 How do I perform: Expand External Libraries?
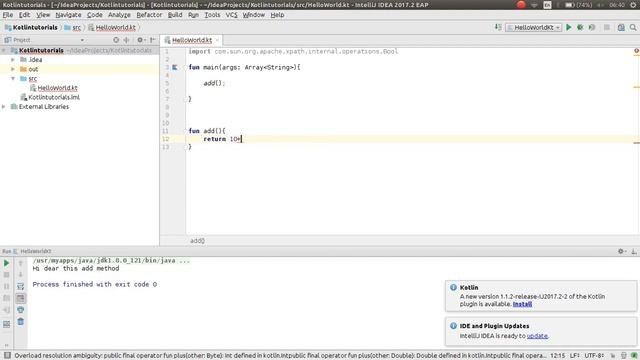4,107
